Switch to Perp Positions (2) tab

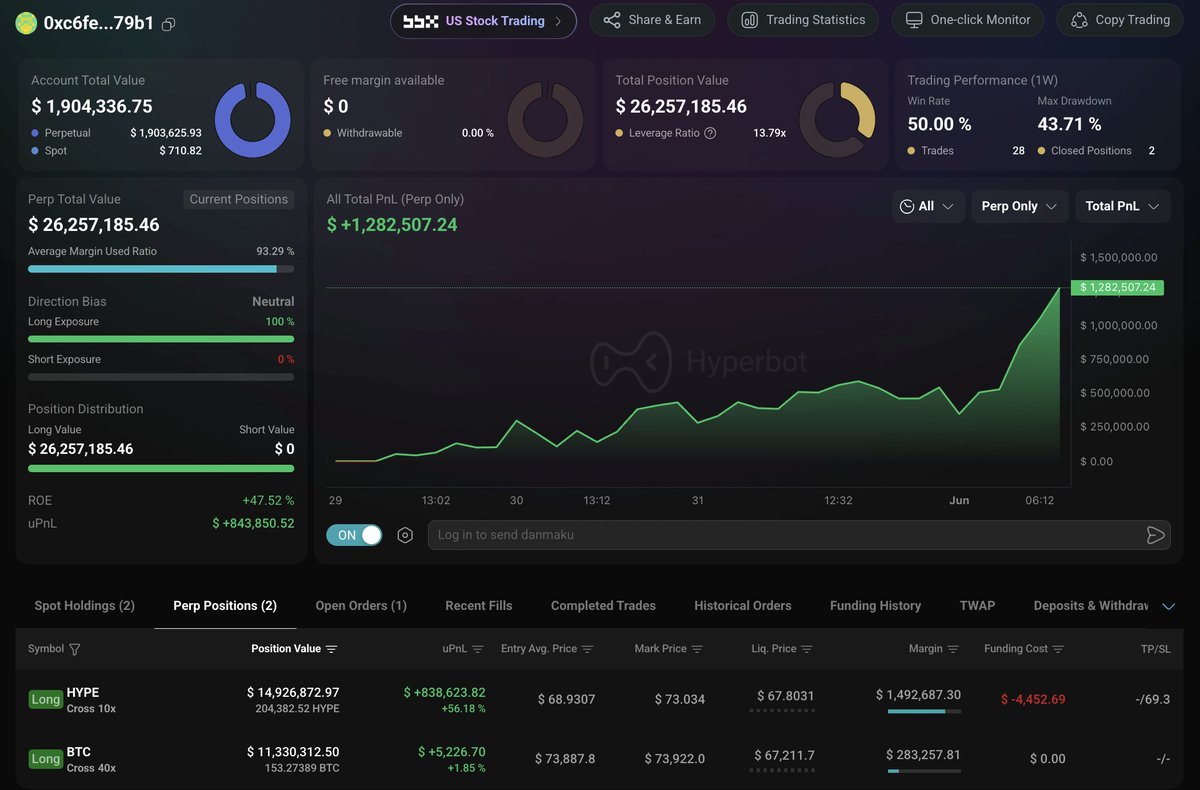[x=225, y=605]
